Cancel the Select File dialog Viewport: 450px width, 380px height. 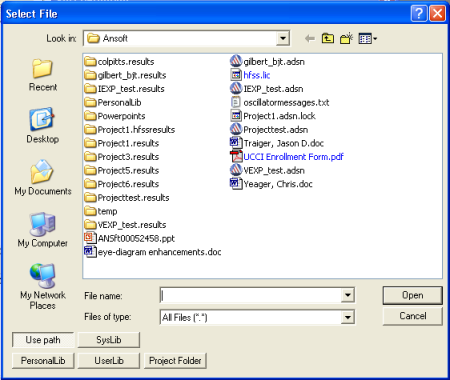click(413, 316)
